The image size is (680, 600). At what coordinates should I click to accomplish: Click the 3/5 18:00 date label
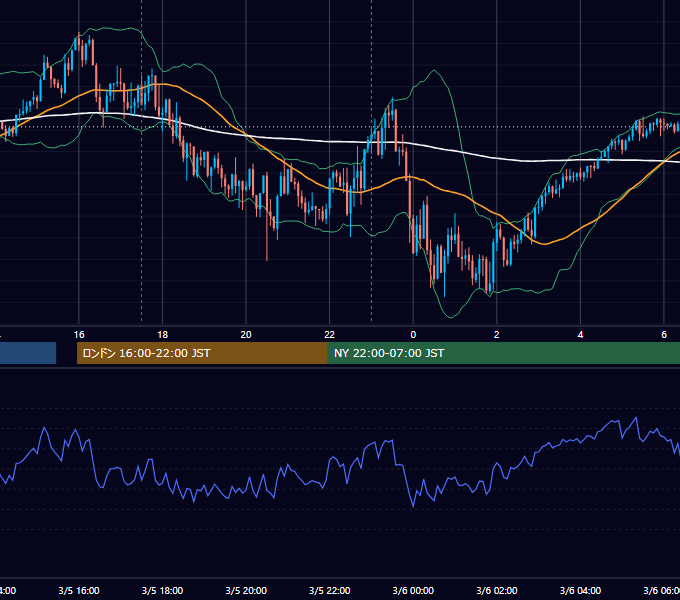(163, 590)
